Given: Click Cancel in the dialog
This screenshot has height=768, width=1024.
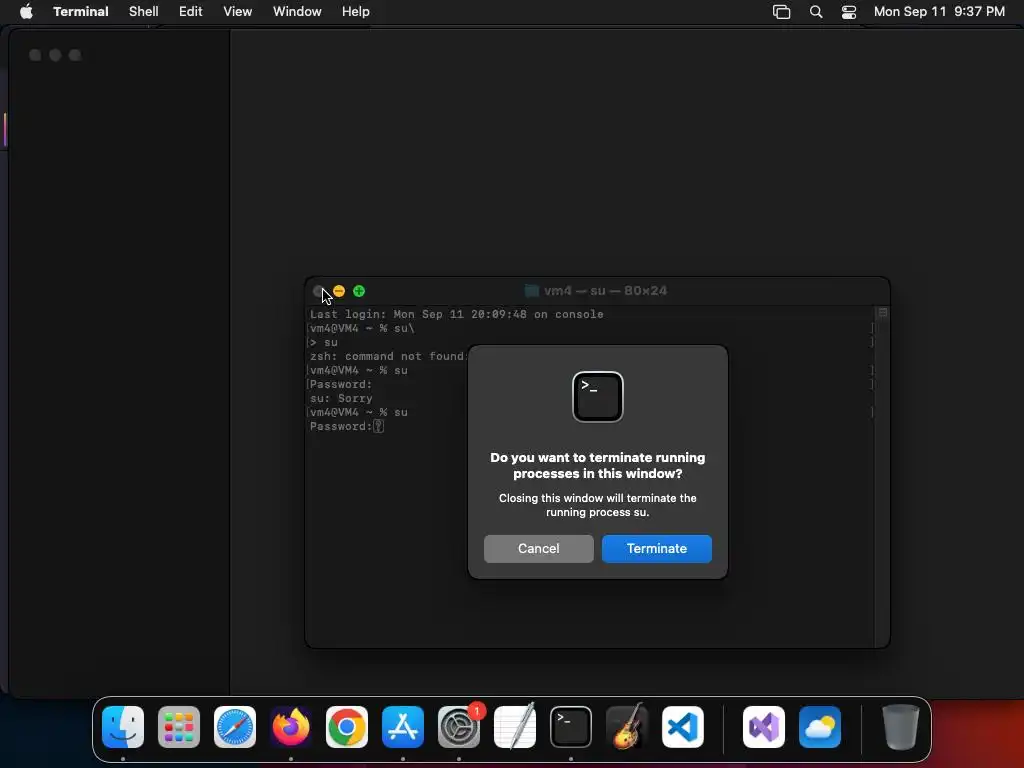Looking at the screenshot, I should point(538,549).
